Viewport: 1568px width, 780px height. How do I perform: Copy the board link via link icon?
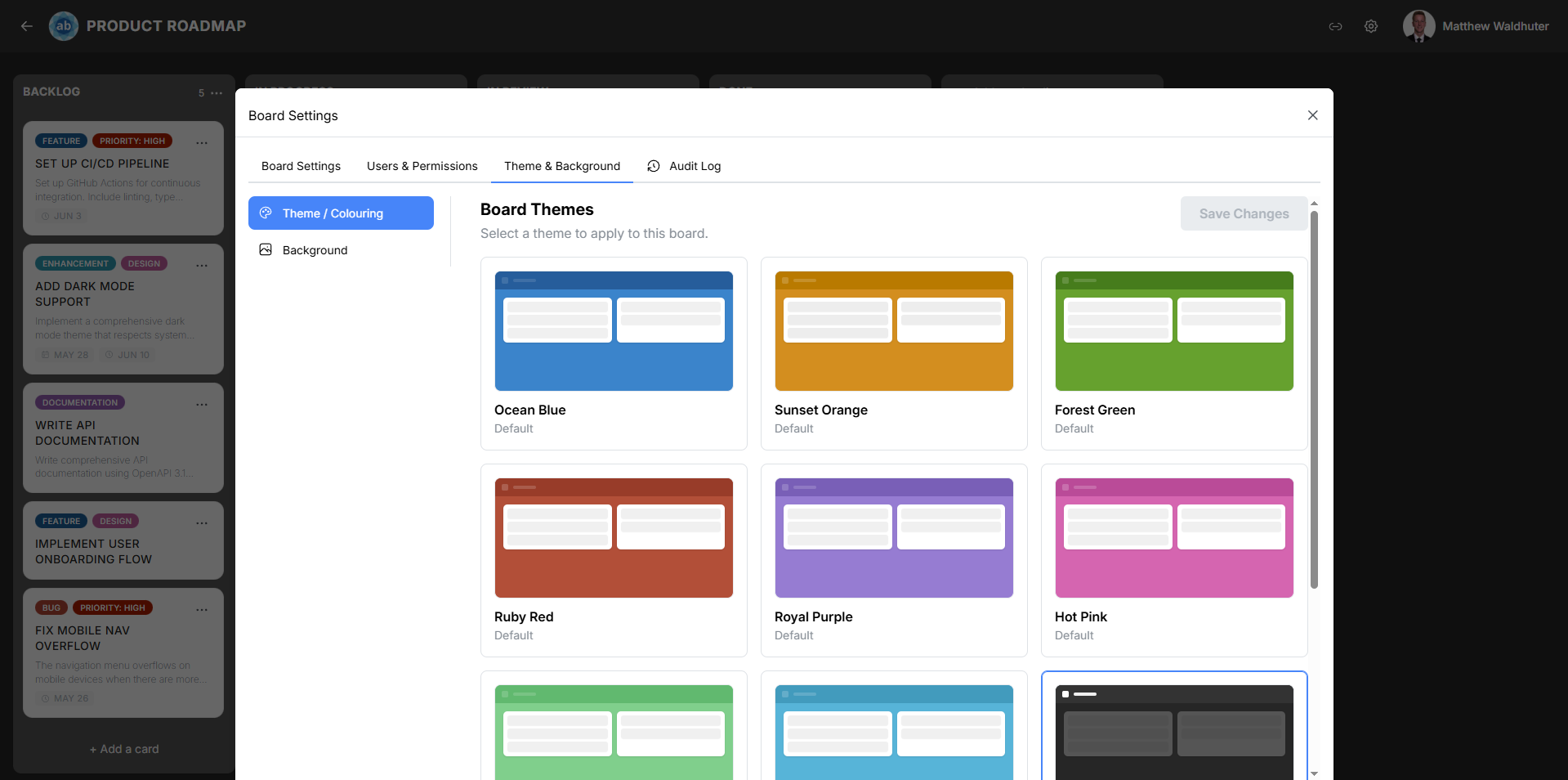click(1335, 26)
